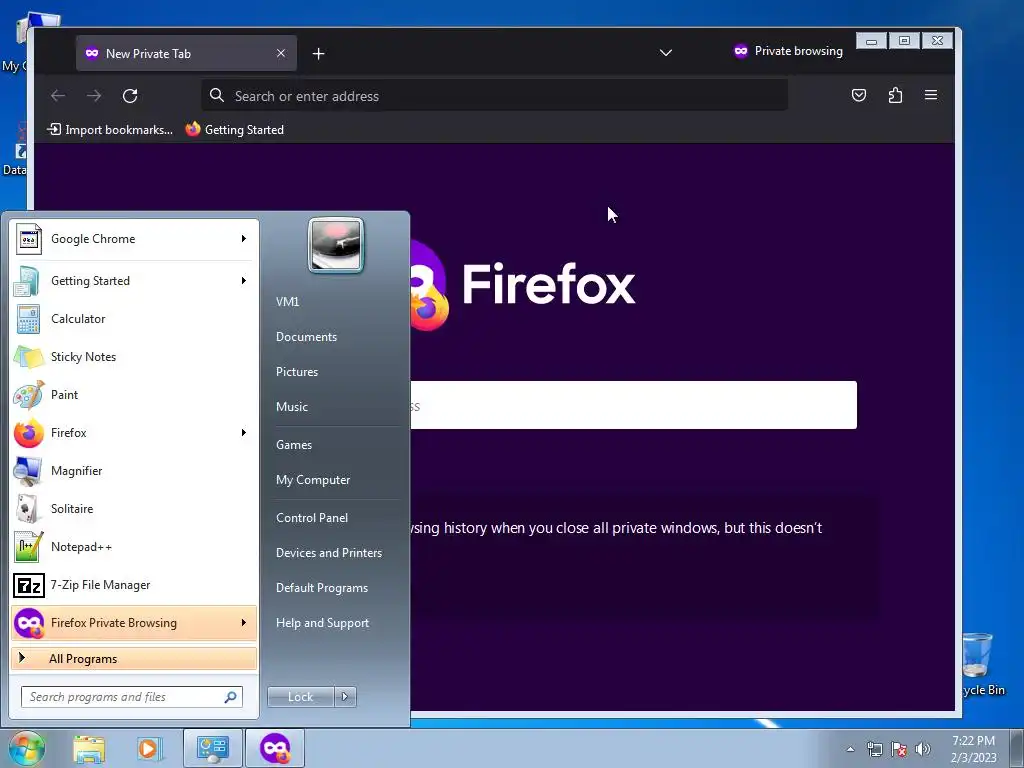
Task: Open Games from Start menu
Action: pos(294,445)
